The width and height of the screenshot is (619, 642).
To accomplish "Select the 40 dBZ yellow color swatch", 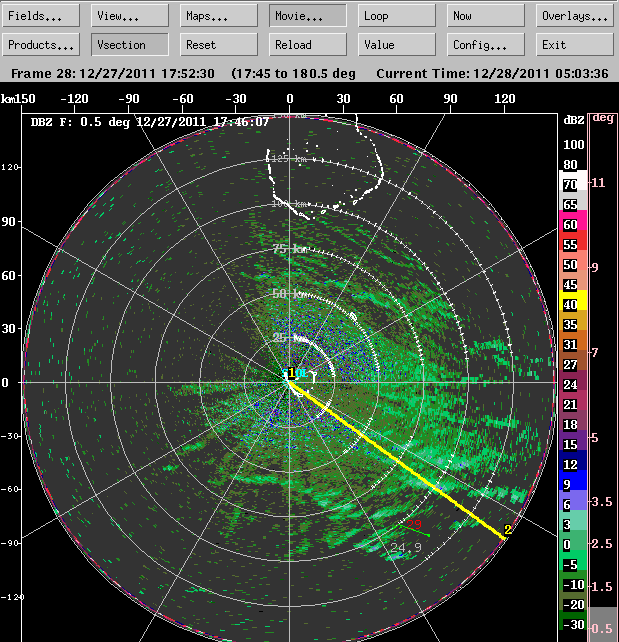I will coord(573,301).
